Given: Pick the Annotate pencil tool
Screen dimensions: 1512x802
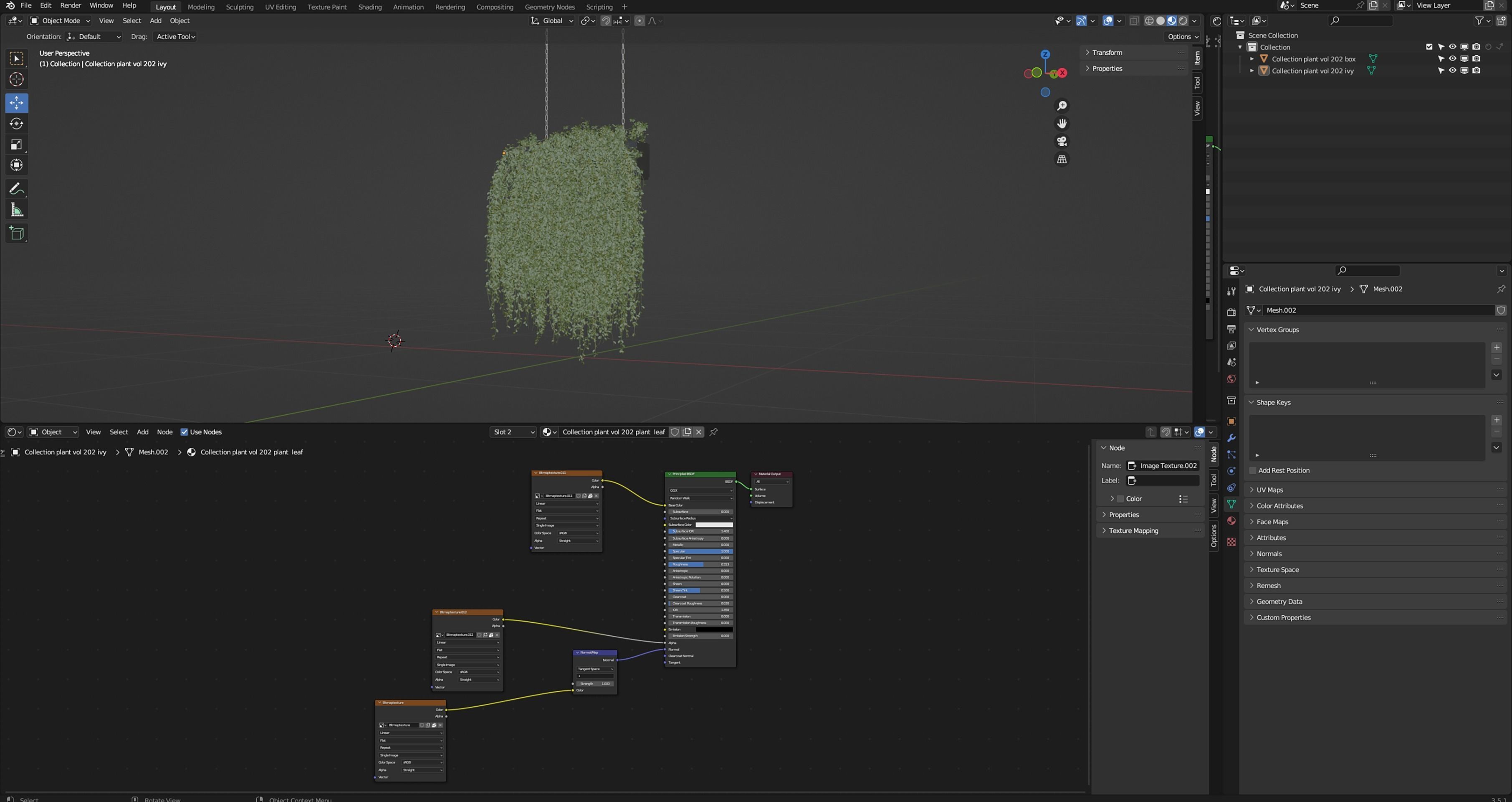Looking at the screenshot, I should click(16, 189).
